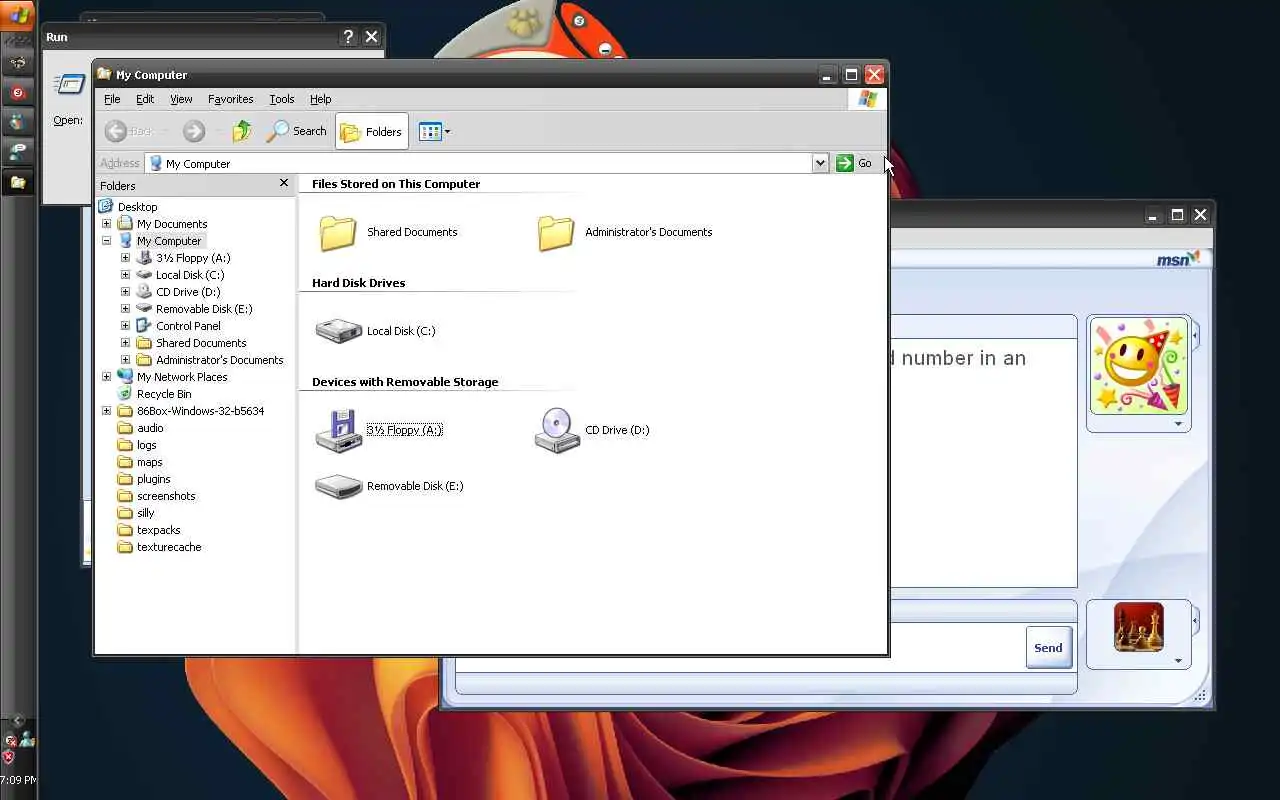Viewport: 1280px width, 800px height.
Task: Click the red security shield tray icon
Action: (9, 757)
